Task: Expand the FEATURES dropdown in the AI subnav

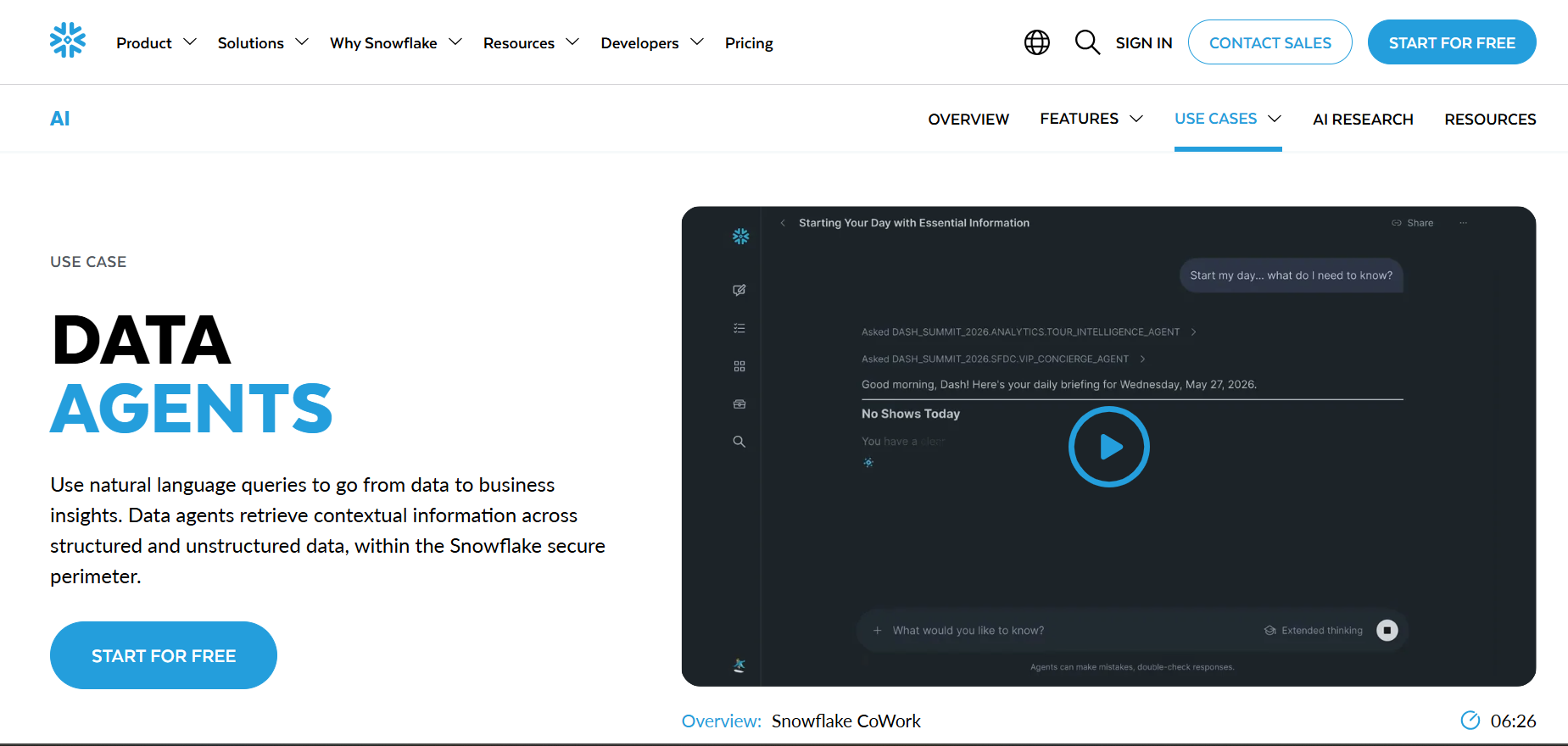Action: point(1091,119)
